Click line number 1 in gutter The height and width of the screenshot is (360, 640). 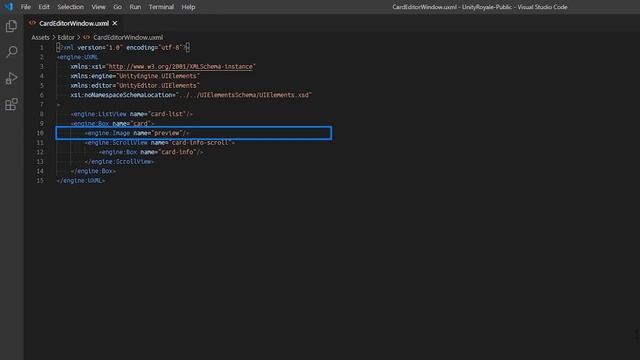(42, 48)
